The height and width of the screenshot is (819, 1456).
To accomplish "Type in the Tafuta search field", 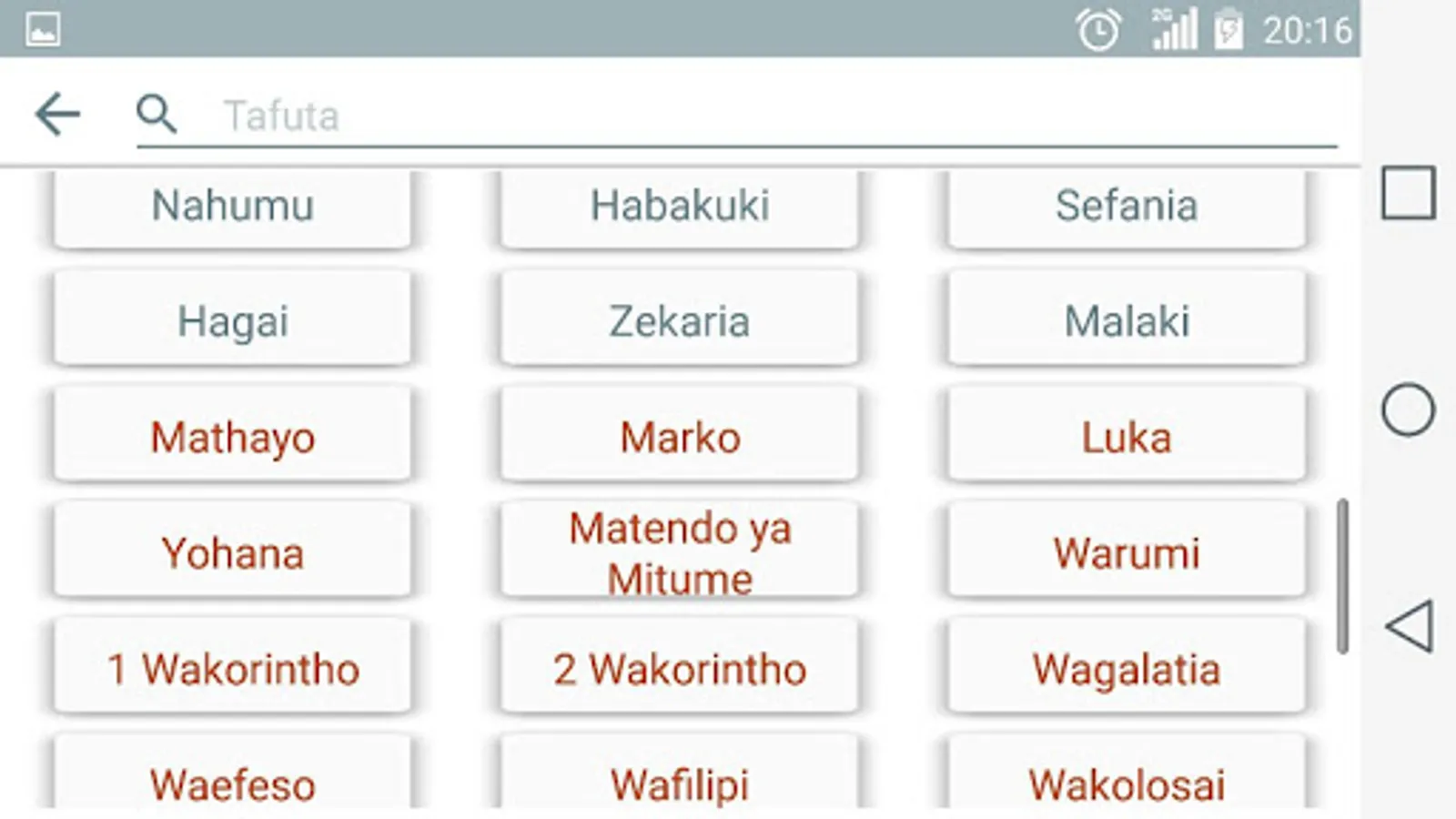I will coord(728,116).
